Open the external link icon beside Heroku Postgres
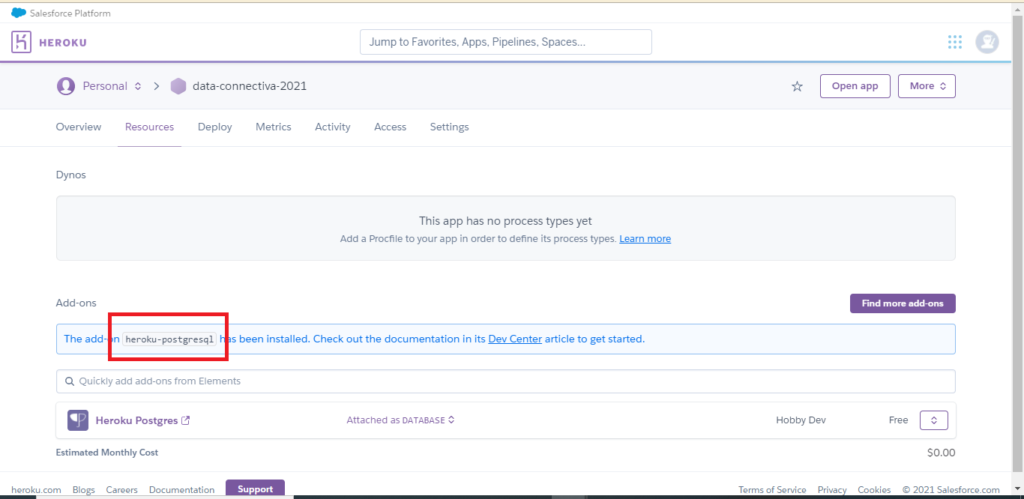 [x=185, y=421]
